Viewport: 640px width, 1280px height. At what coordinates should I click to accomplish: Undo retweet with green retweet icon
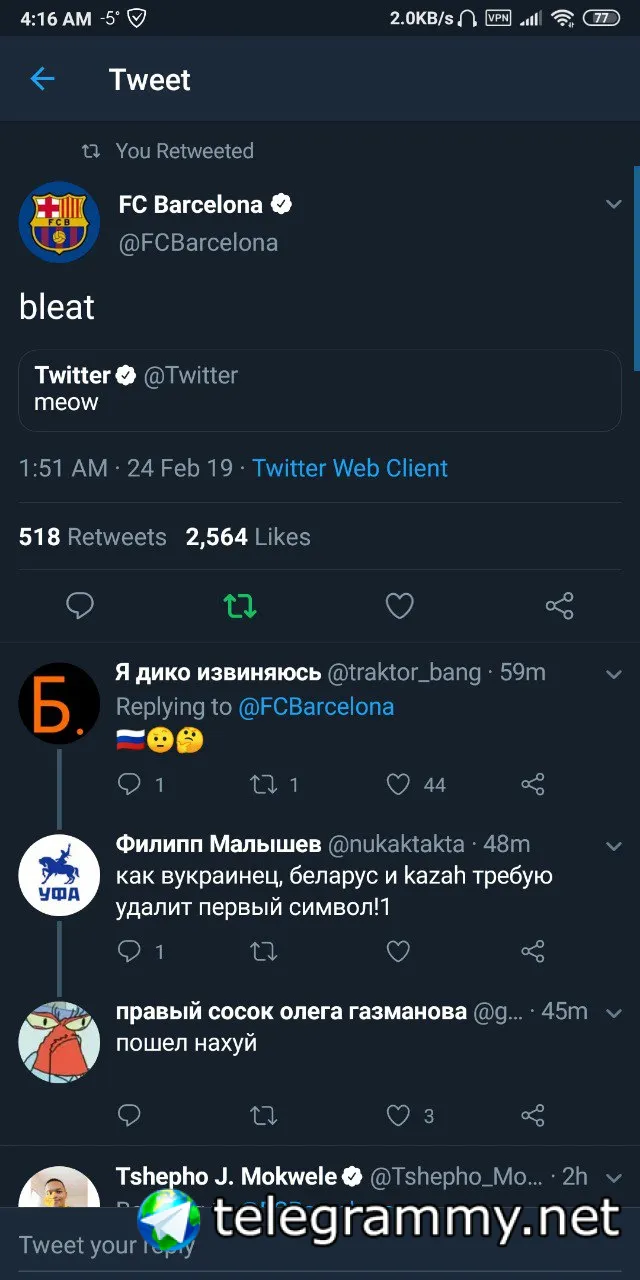(x=240, y=605)
